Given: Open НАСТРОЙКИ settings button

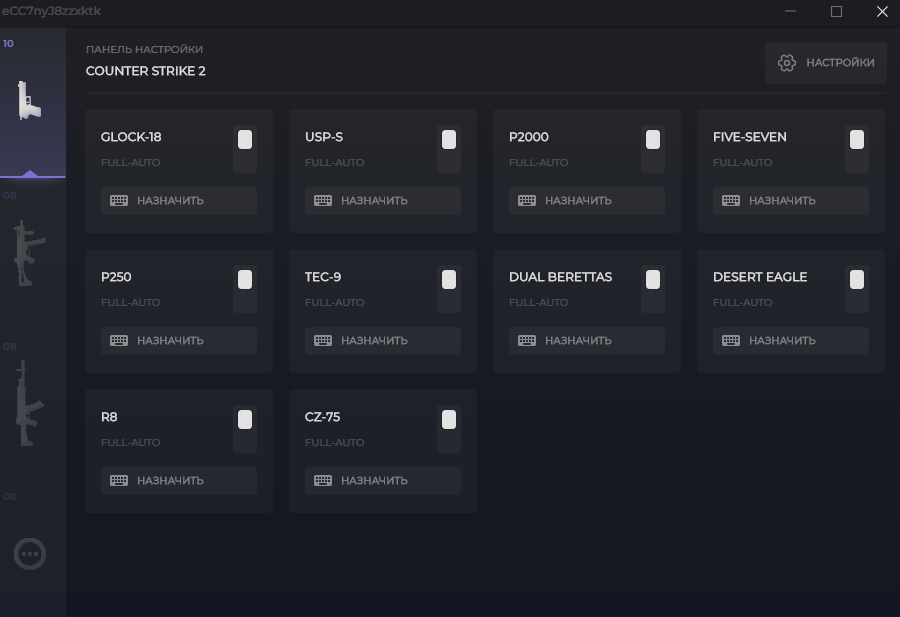Looking at the screenshot, I should coord(826,63).
